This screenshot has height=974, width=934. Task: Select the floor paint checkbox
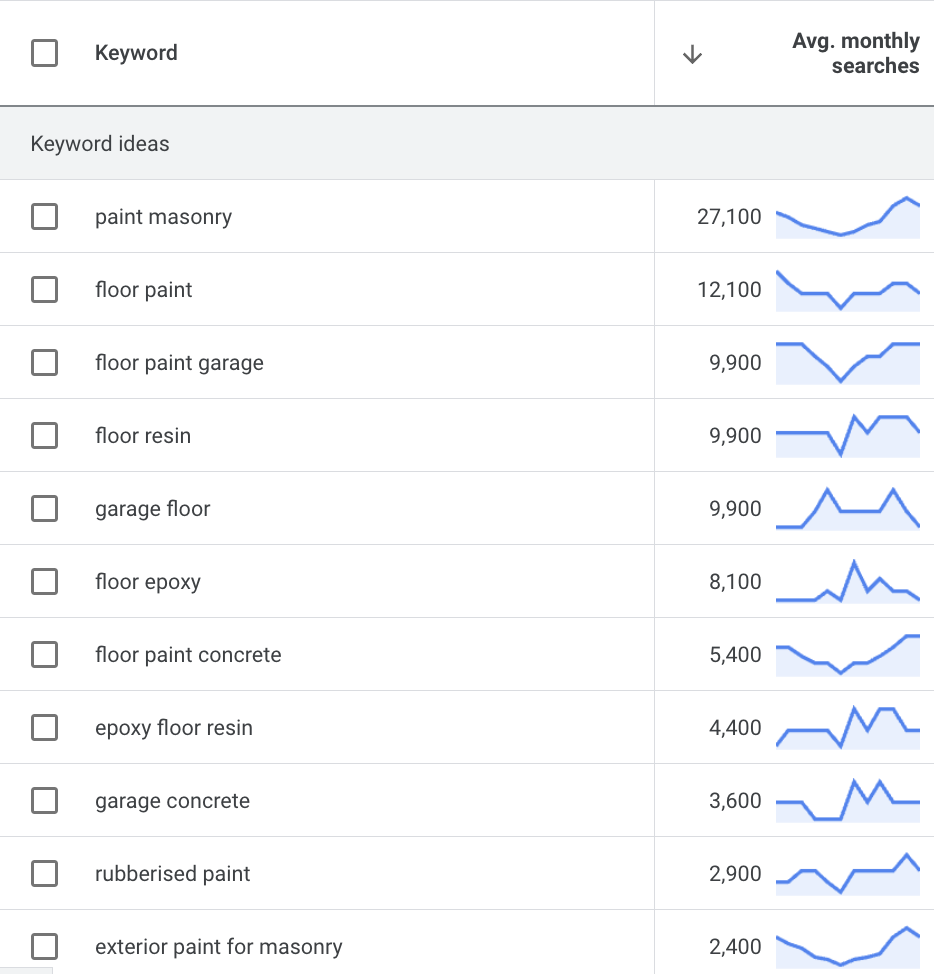coord(44,290)
